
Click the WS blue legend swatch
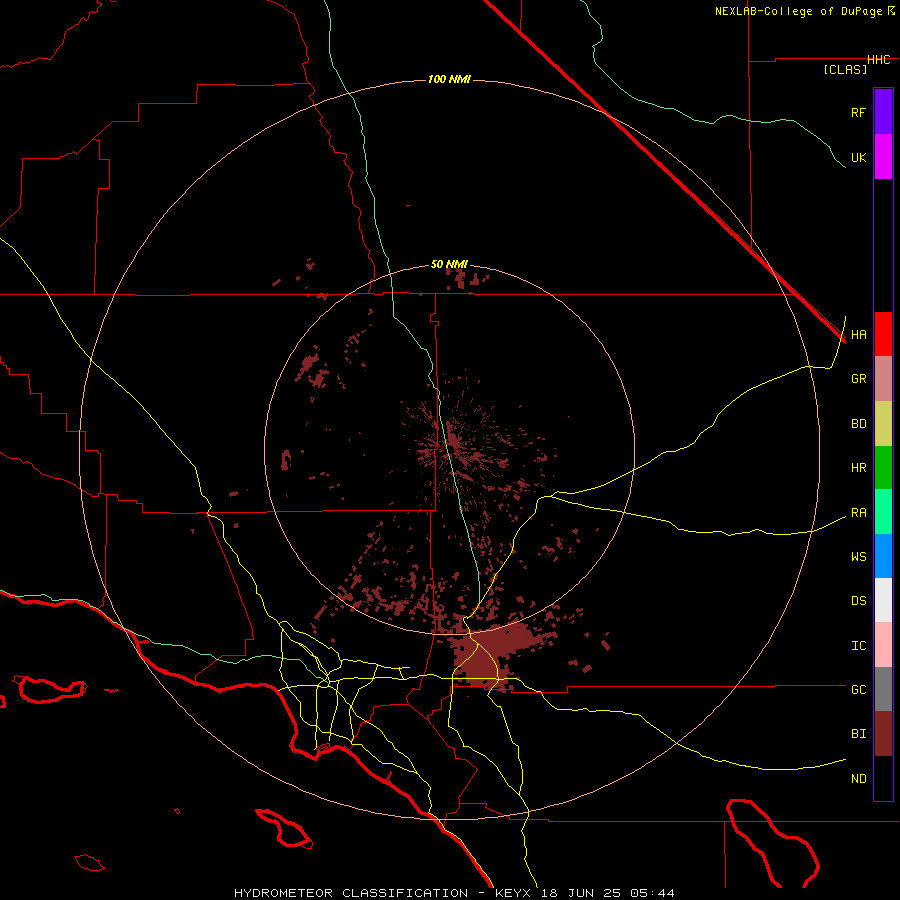pyautogui.click(x=883, y=556)
